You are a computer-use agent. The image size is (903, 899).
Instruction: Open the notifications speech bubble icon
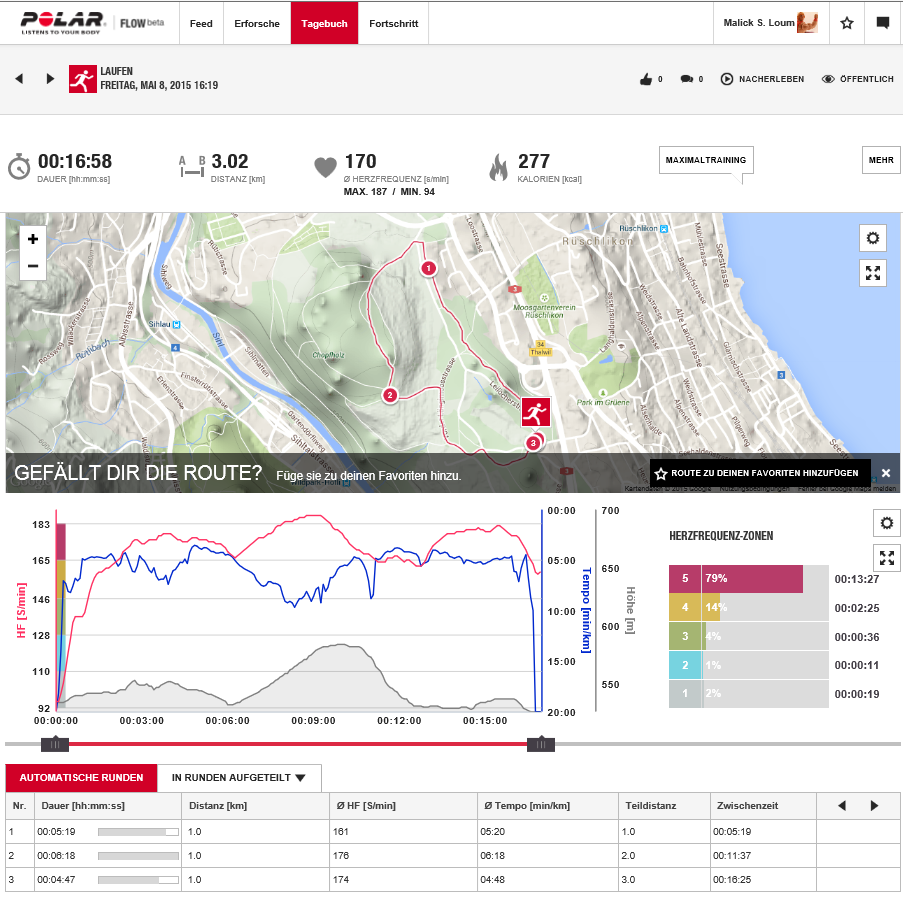click(x=883, y=23)
